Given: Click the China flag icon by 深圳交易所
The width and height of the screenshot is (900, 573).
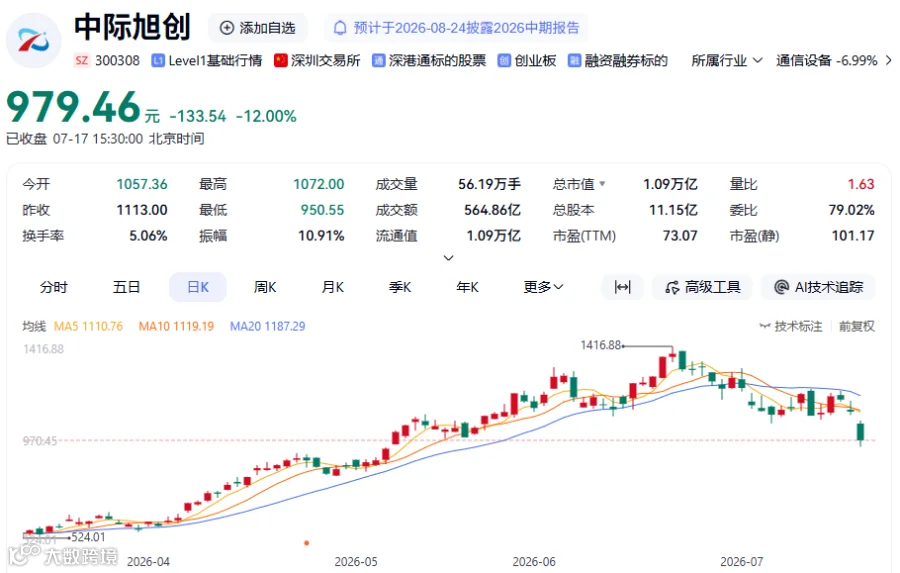Looking at the screenshot, I should click(x=281, y=61).
